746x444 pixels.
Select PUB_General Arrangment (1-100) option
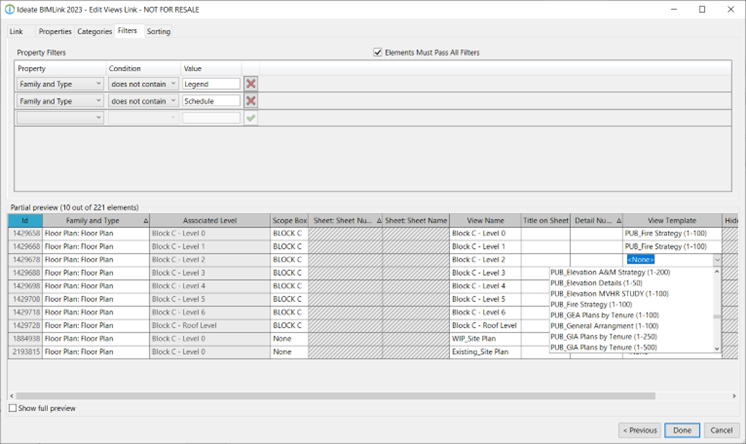pyautogui.click(x=604, y=326)
